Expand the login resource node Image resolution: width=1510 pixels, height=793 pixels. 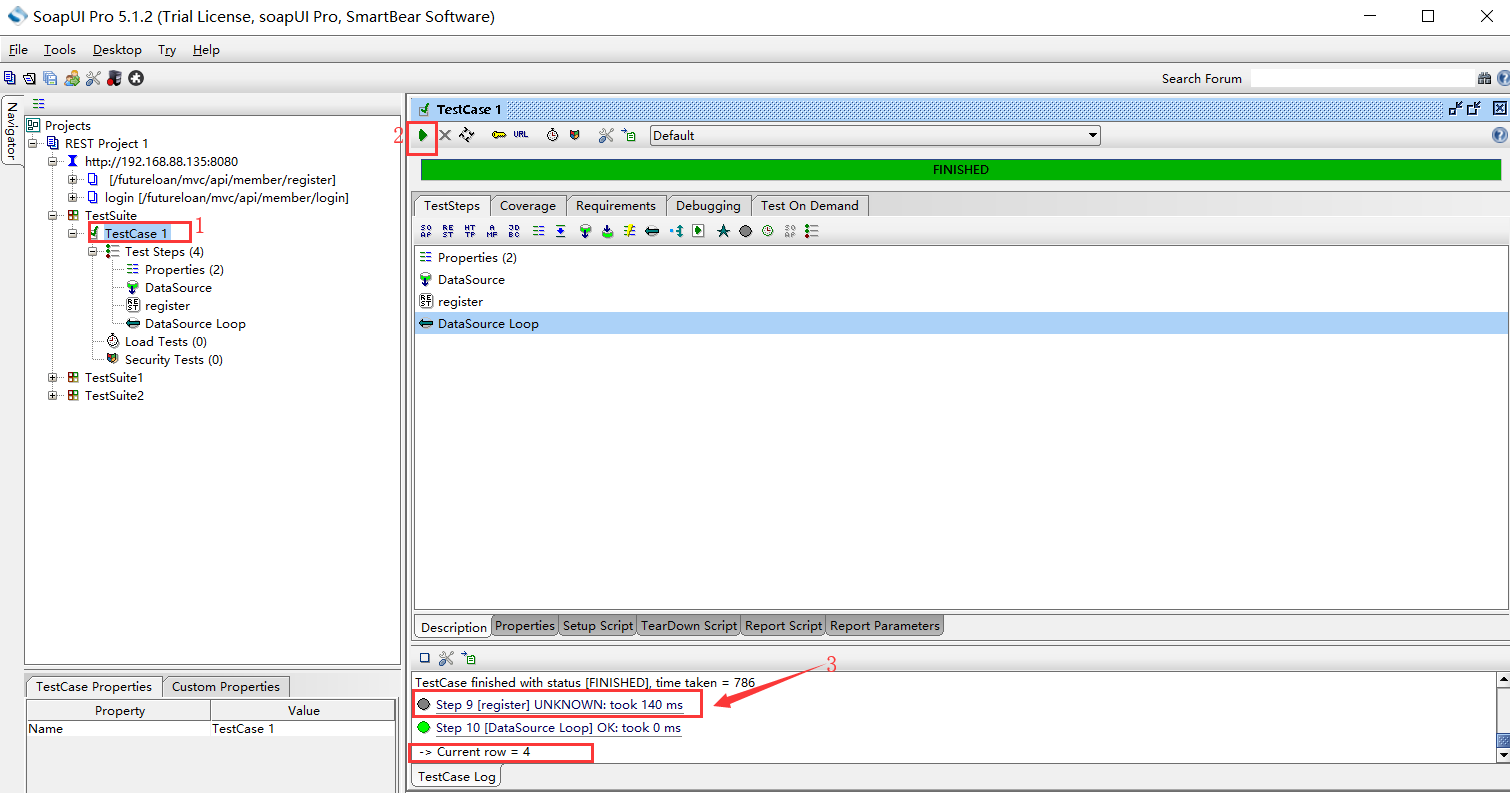tap(73, 198)
